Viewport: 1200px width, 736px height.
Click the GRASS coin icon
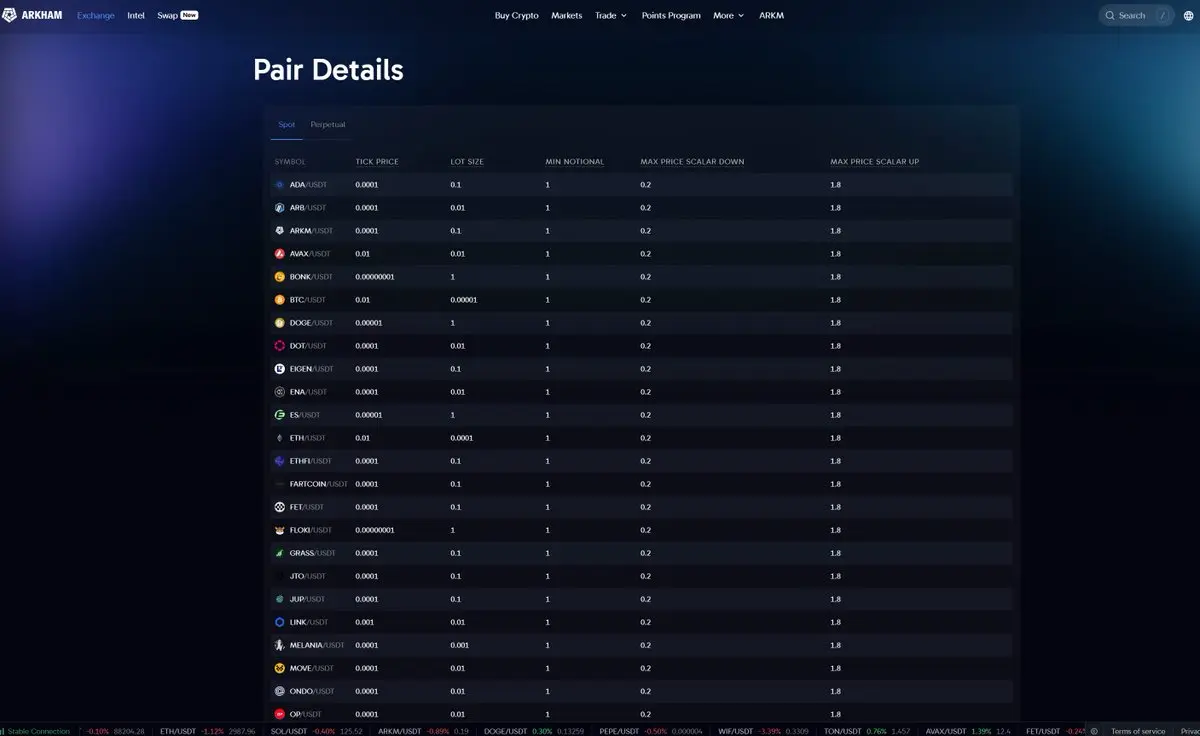(x=280, y=553)
